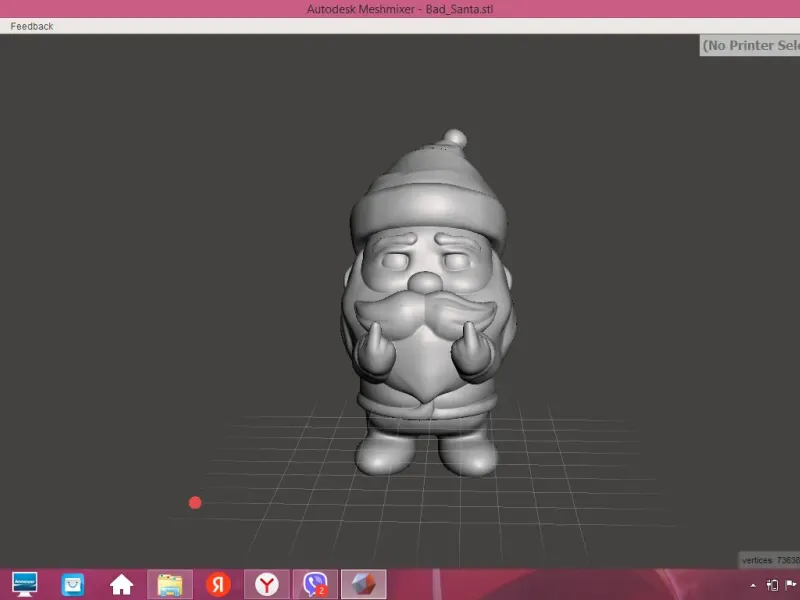
Task: Open Action Center flag icon in tray
Action: (x=791, y=585)
